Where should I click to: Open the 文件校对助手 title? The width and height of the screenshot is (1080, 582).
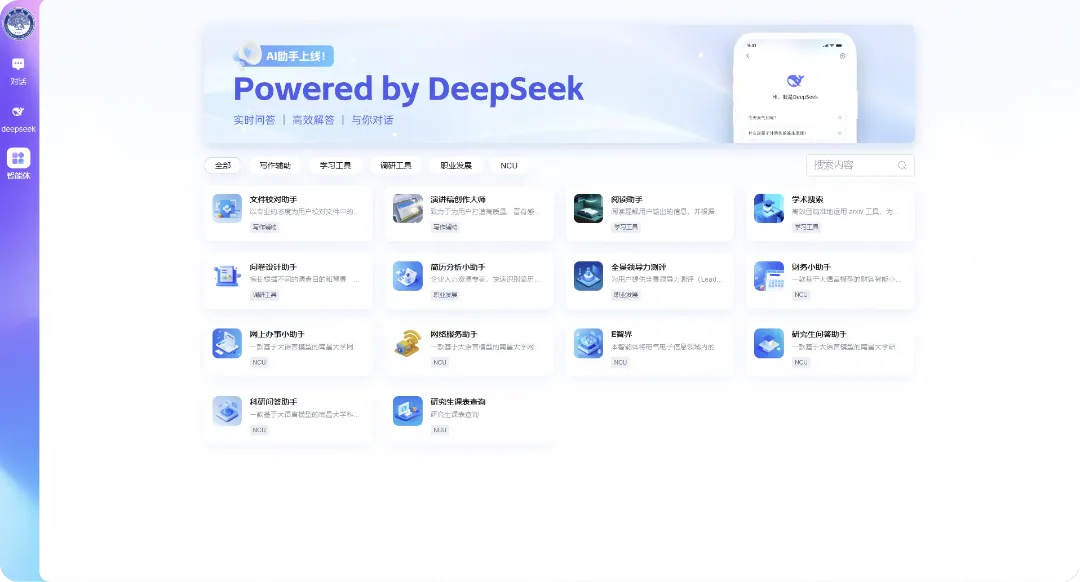coord(273,199)
